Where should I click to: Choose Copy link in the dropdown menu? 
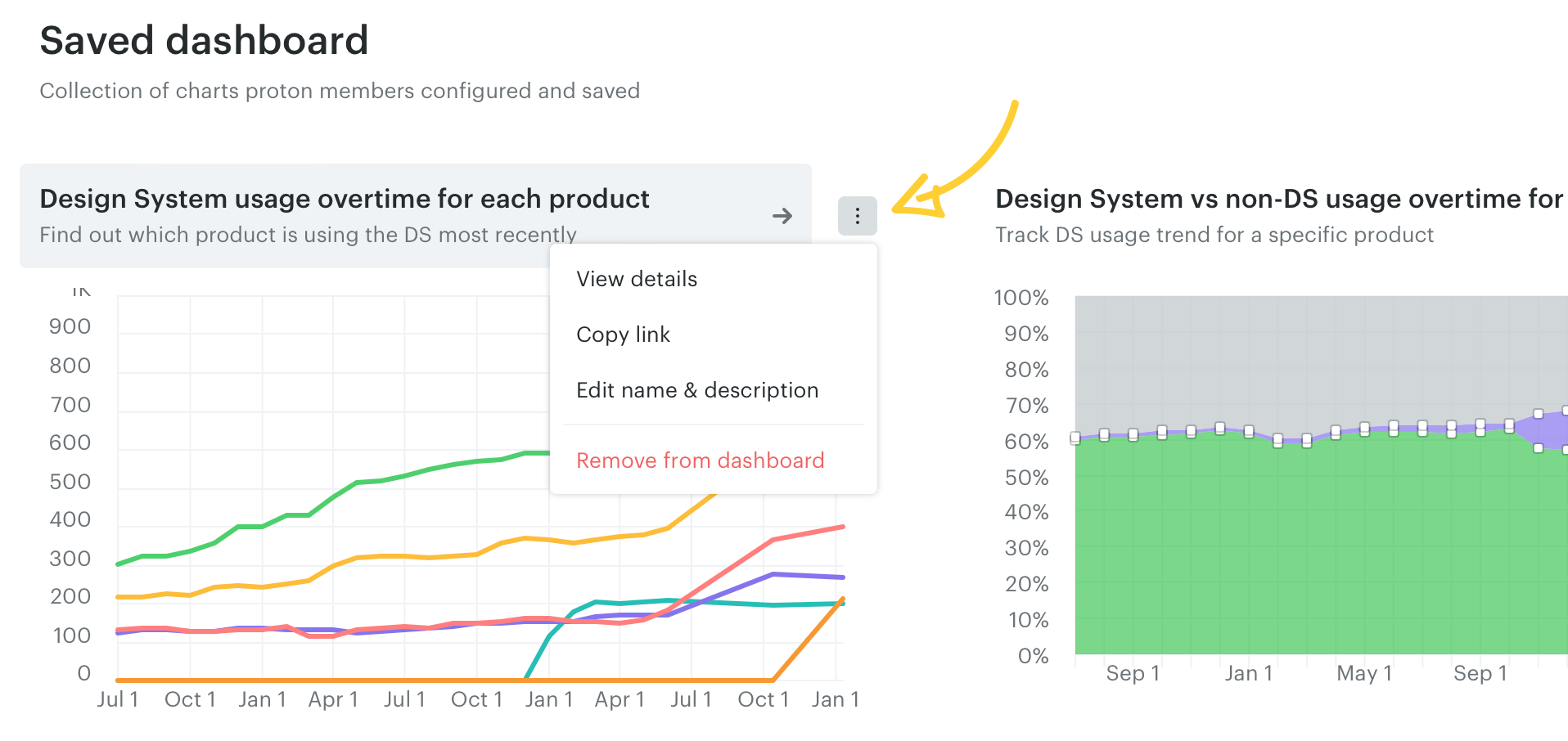point(623,335)
